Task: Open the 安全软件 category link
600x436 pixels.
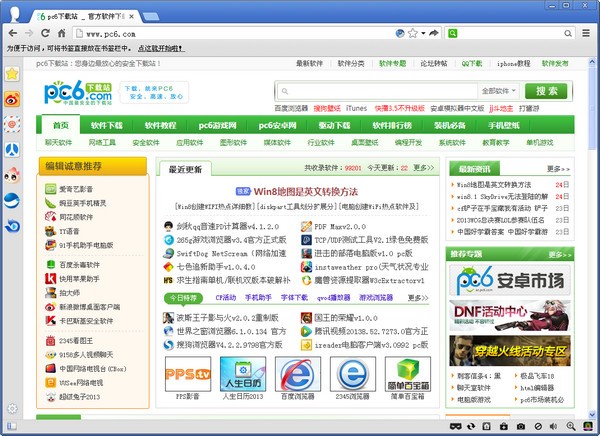Action: 146,142
